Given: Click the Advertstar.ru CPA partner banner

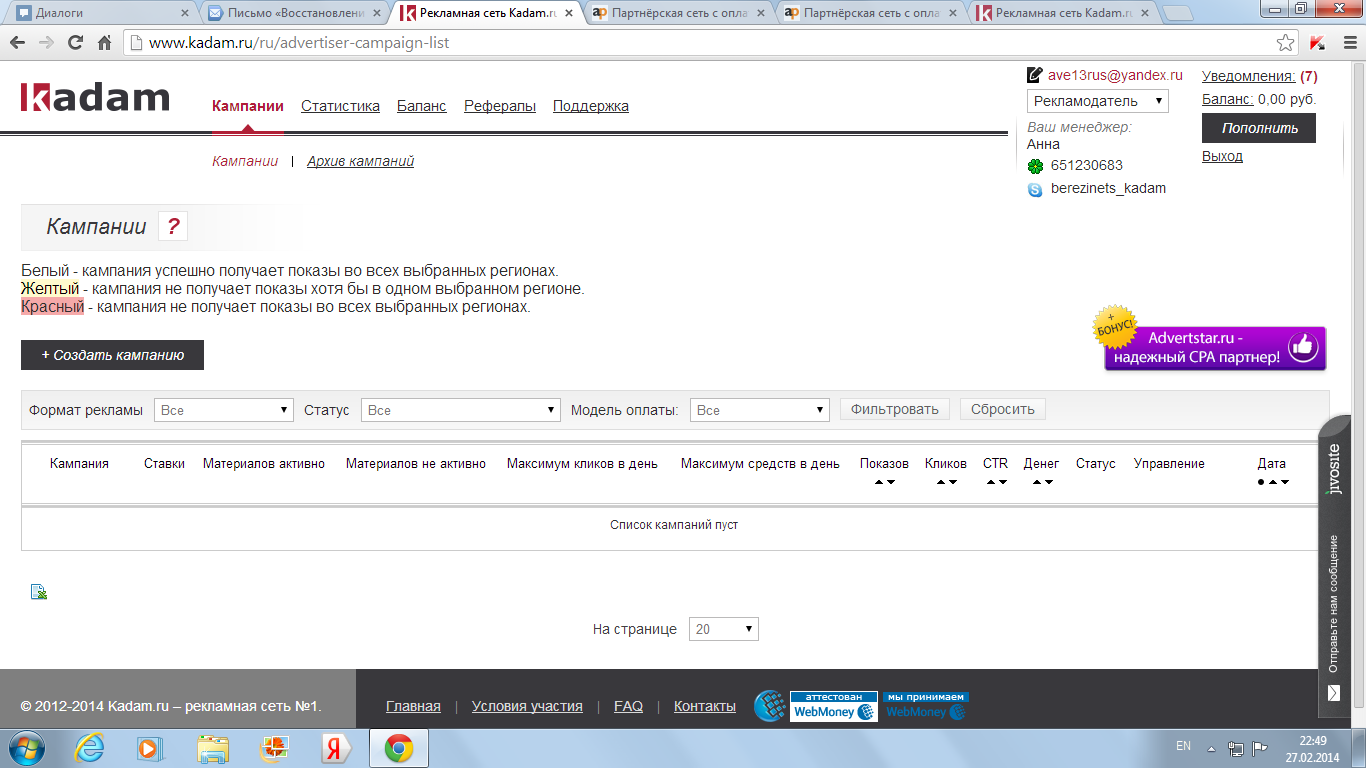Looking at the screenshot, I should 1211,341.
